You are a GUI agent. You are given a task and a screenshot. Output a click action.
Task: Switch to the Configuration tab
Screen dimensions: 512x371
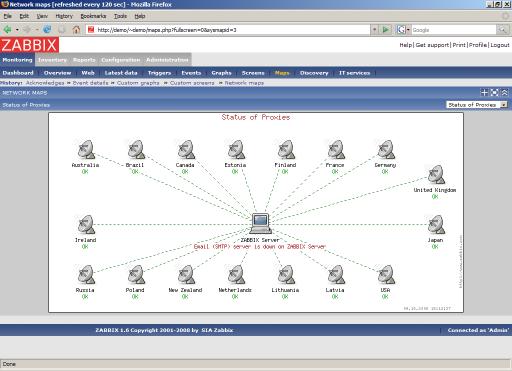pyautogui.click(x=121, y=60)
